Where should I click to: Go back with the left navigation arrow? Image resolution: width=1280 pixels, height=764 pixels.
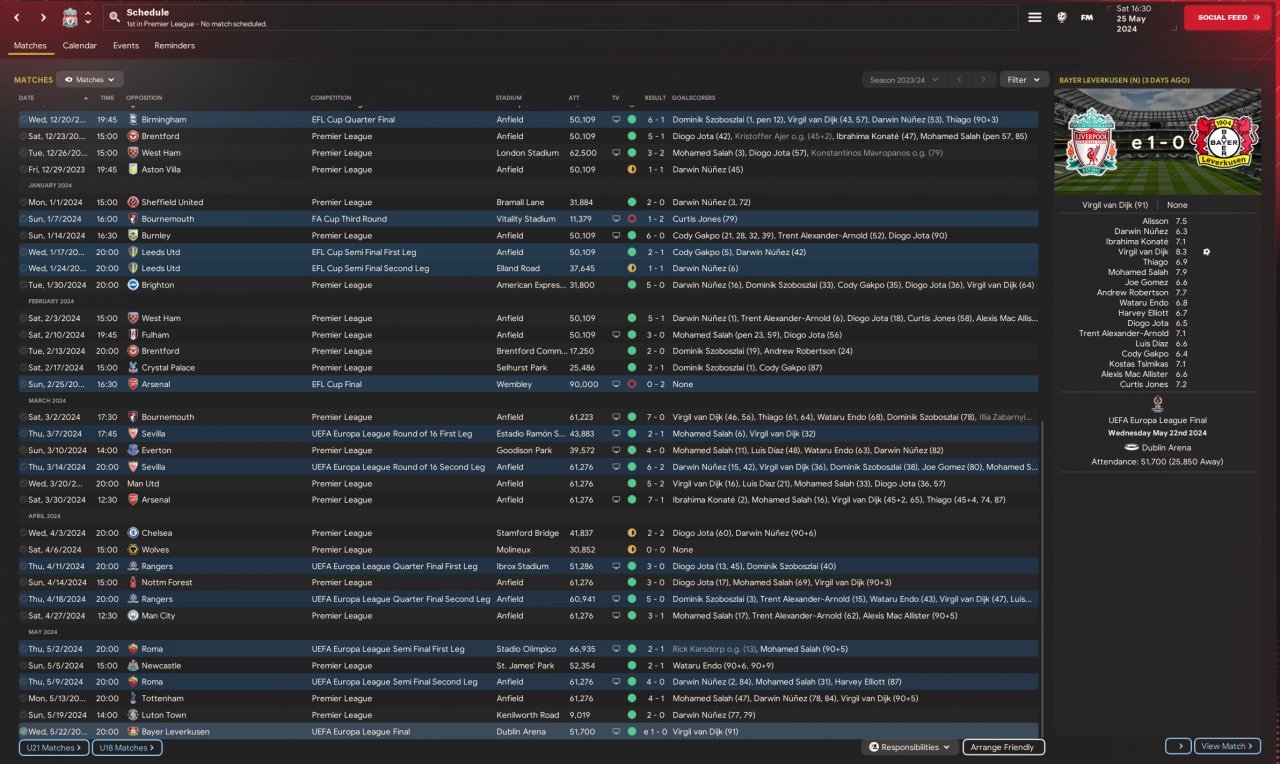pyautogui.click(x=17, y=18)
